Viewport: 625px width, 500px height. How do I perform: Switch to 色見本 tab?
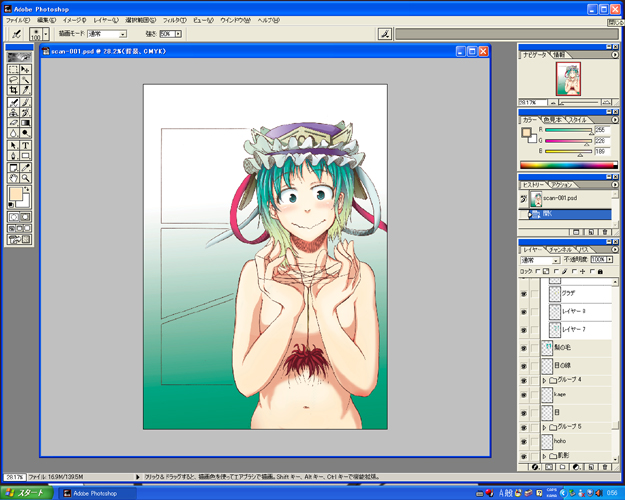[x=551, y=120]
